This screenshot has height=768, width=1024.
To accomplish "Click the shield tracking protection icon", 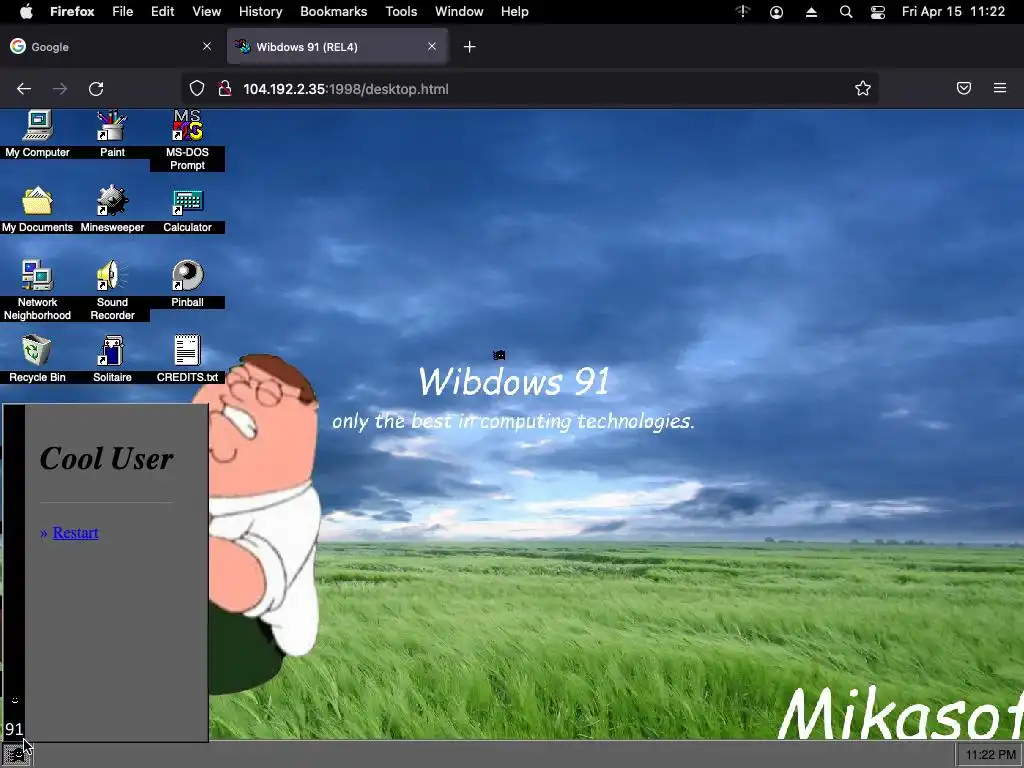I will click(x=197, y=89).
